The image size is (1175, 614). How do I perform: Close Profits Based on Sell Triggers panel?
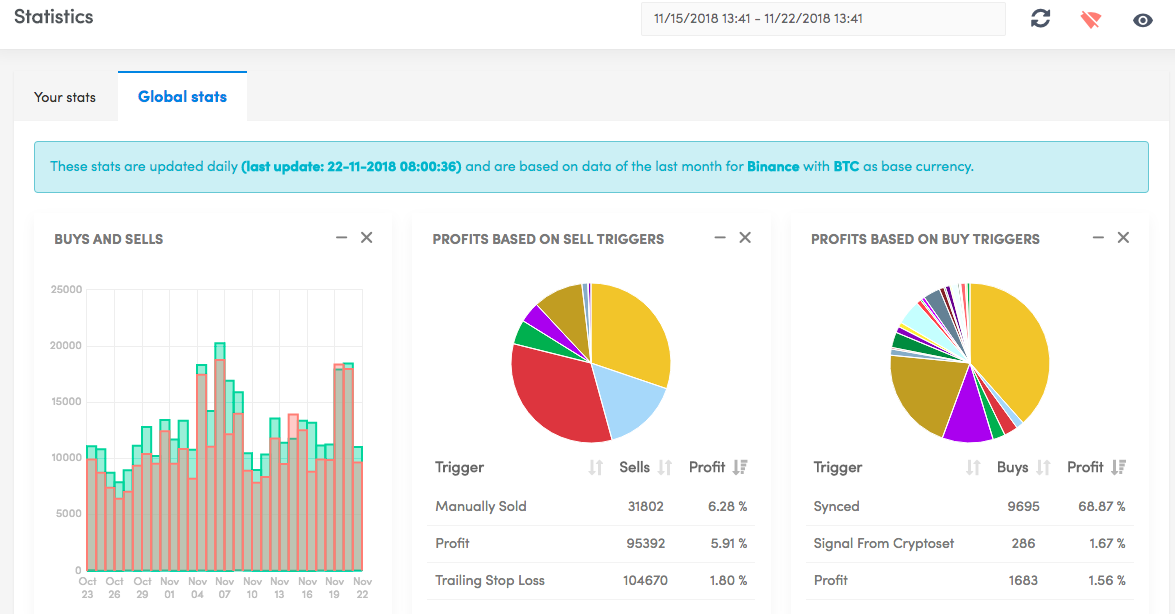pos(745,238)
